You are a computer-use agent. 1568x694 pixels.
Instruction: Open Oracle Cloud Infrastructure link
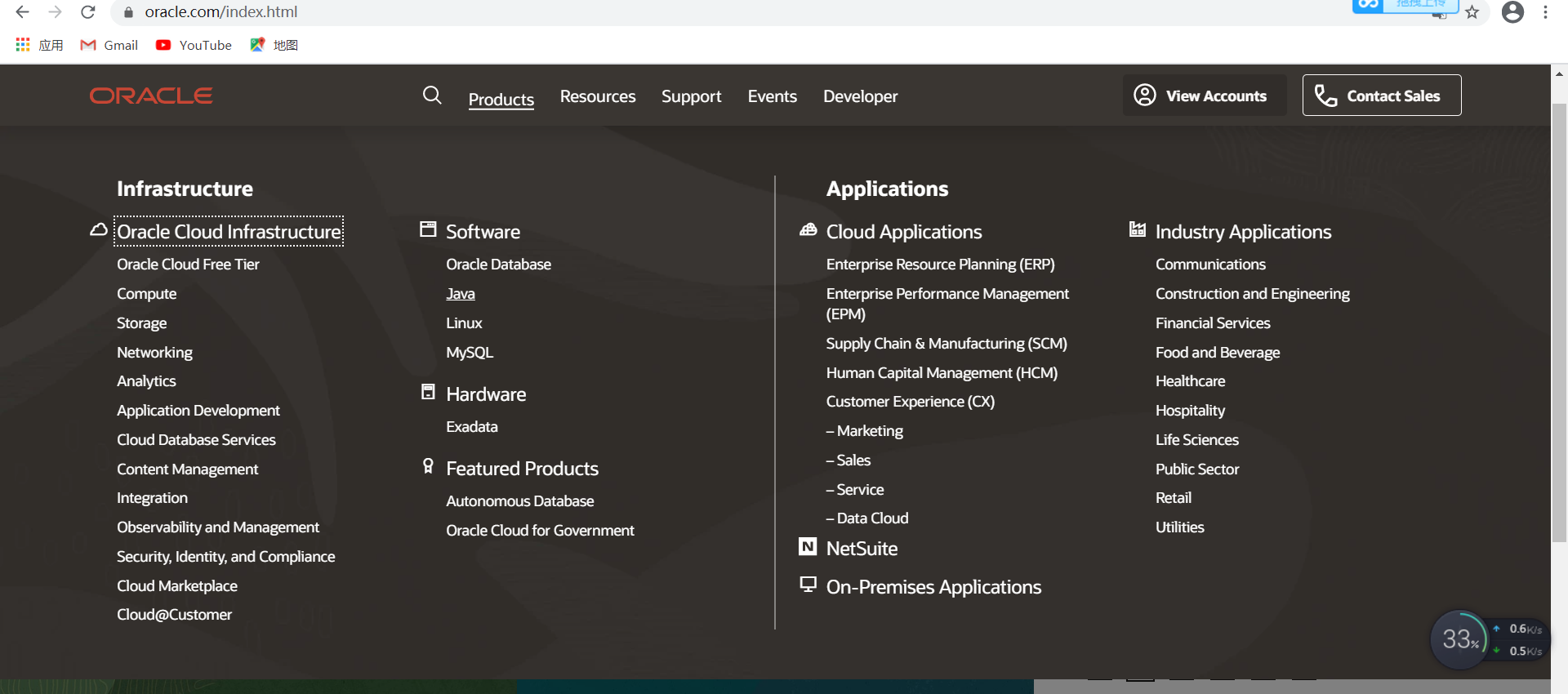229,231
